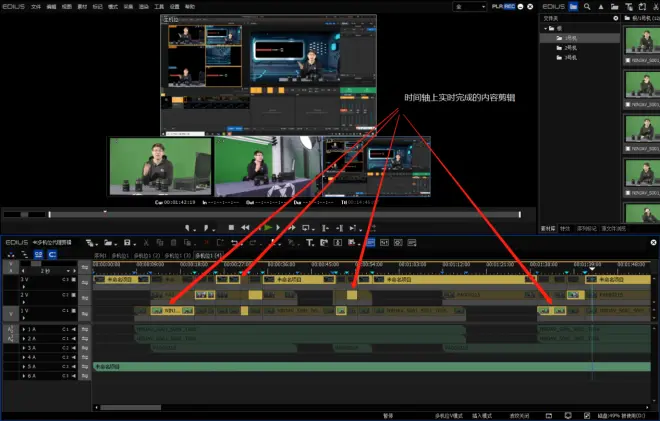Open the 编辑 (Edit) menu
660x421 pixels.
point(51,7)
